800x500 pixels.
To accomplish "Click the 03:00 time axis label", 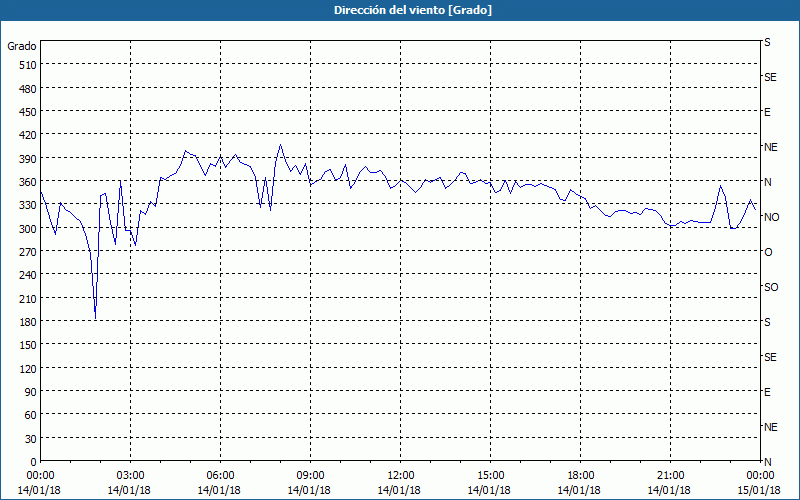I will [130, 476].
